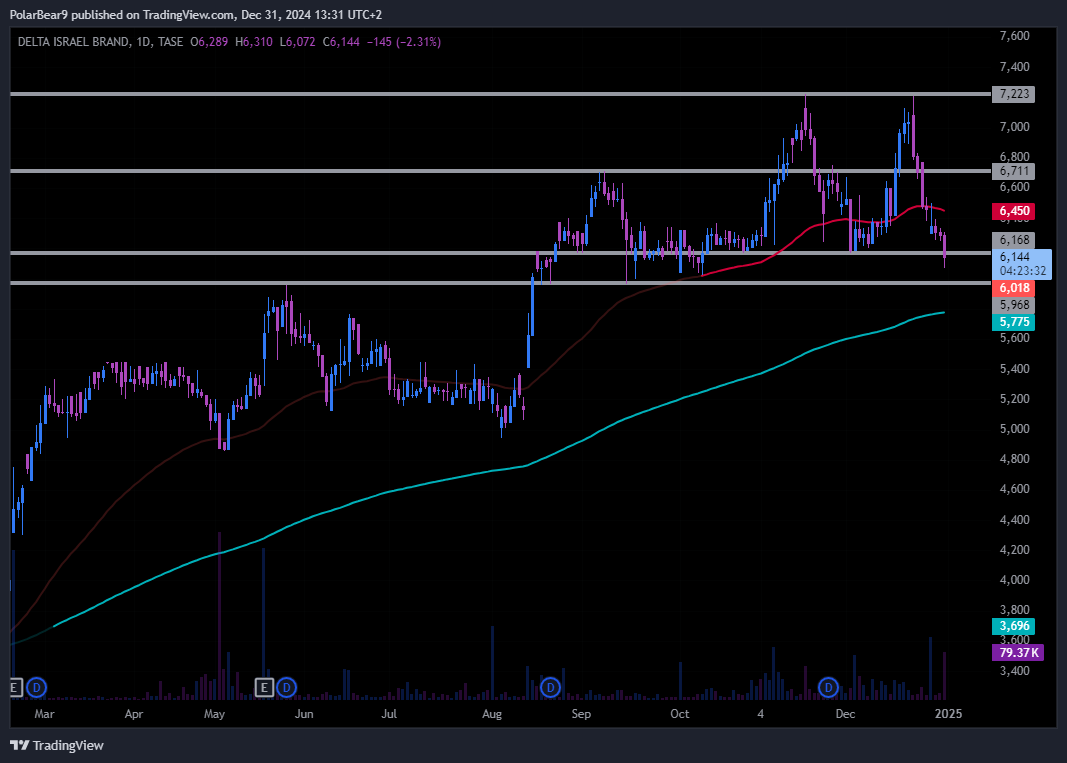Click the 3,400 tick on price axis
Viewport: 1067px width, 763px height.
(x=1014, y=670)
